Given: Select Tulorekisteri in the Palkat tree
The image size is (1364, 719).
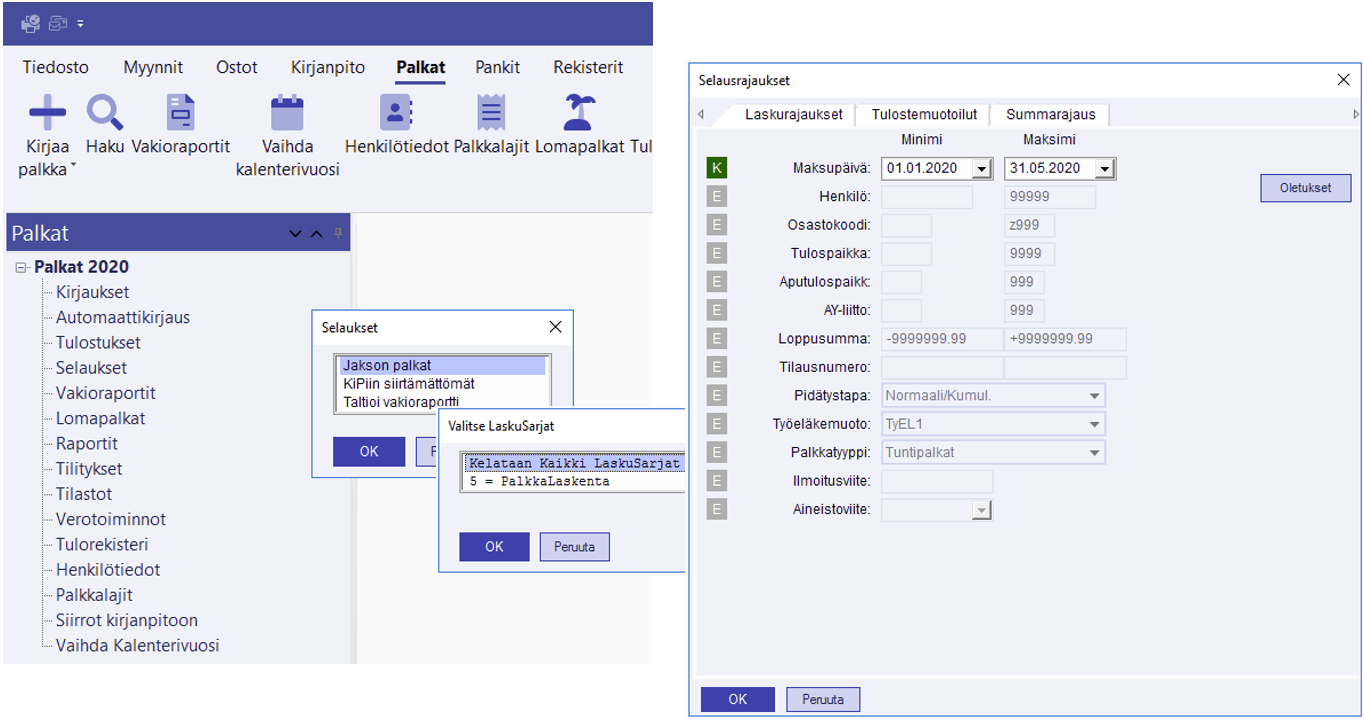Looking at the screenshot, I should coord(102,545).
